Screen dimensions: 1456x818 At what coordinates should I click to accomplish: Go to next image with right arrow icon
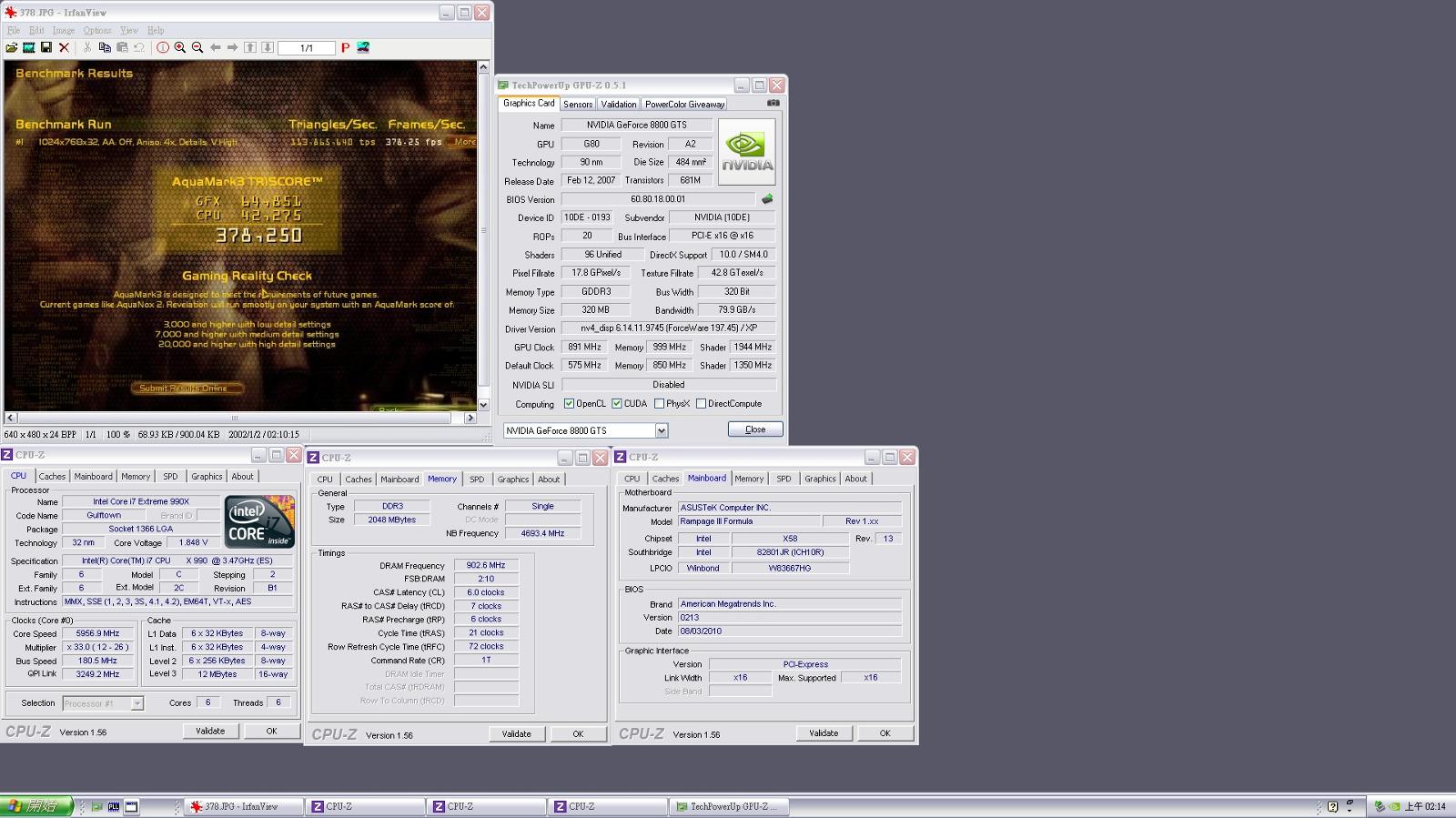point(233,47)
